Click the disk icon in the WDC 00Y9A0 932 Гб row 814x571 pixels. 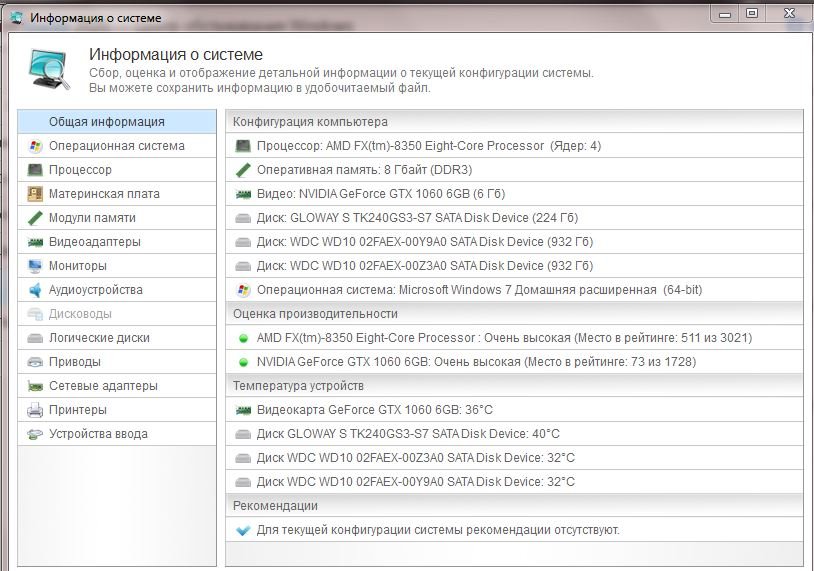click(242, 242)
